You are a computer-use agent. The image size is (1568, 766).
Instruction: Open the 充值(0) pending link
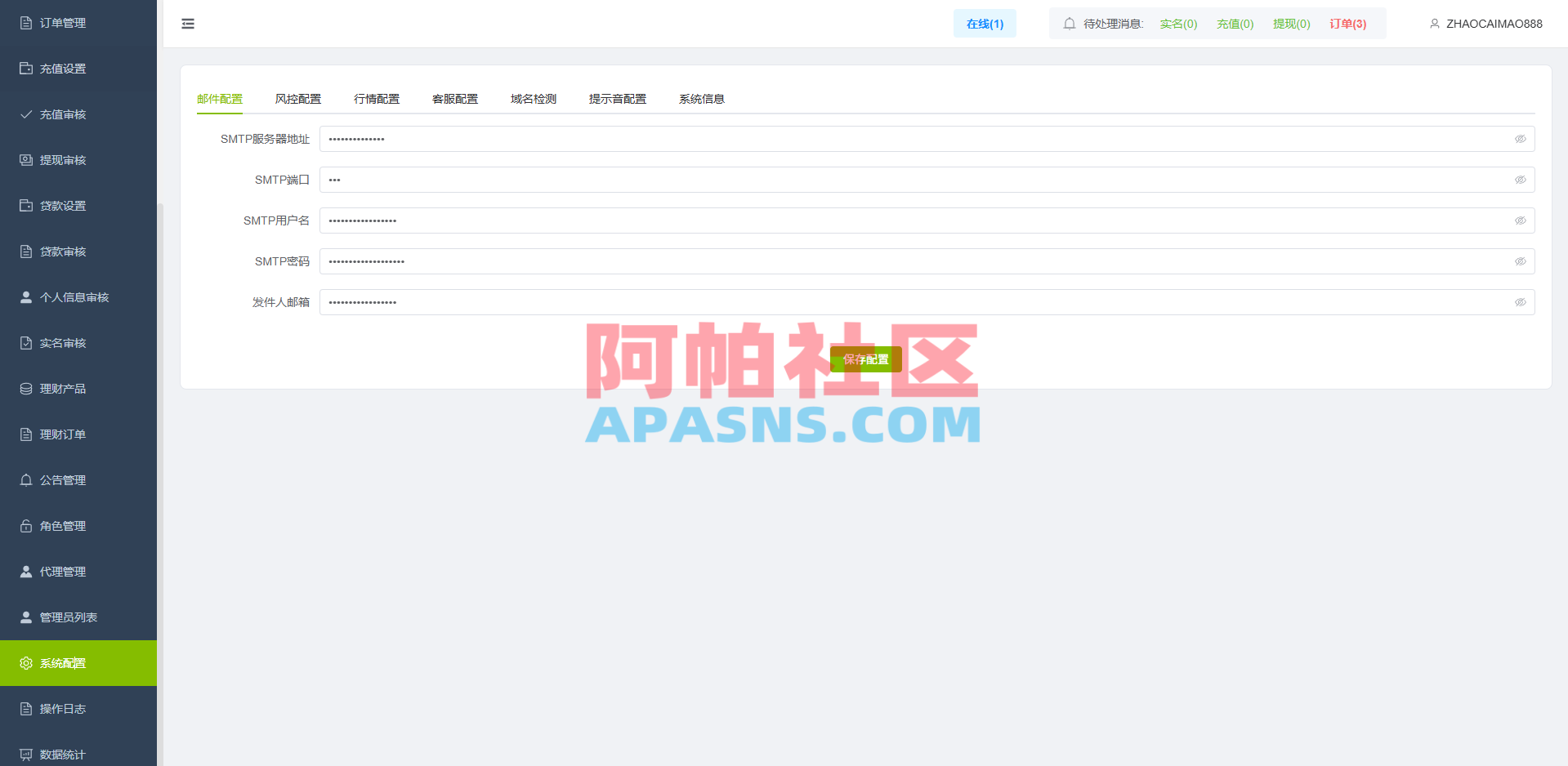pos(1235,24)
